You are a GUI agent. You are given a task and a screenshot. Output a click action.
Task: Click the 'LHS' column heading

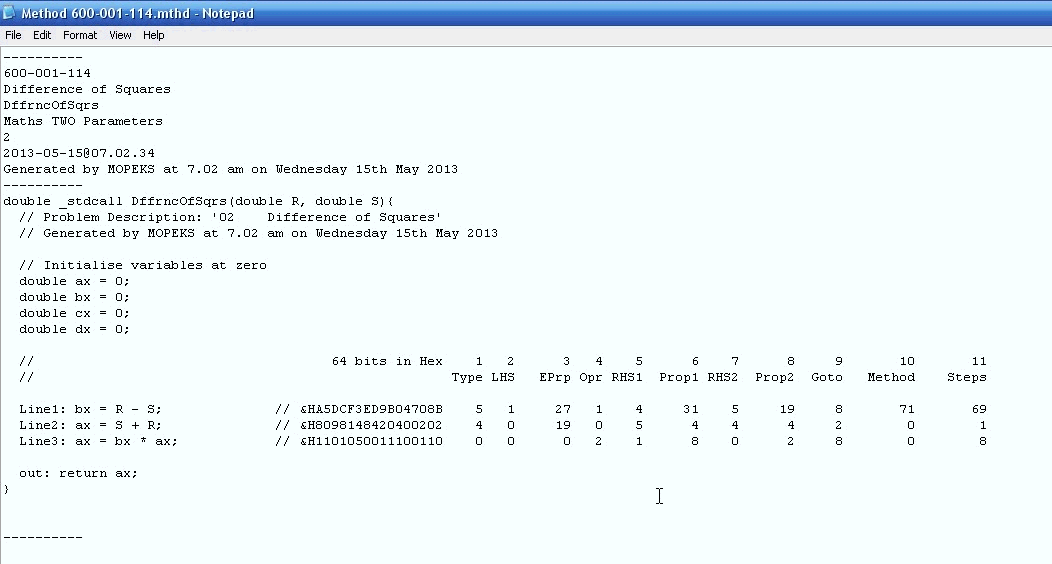(x=503, y=378)
